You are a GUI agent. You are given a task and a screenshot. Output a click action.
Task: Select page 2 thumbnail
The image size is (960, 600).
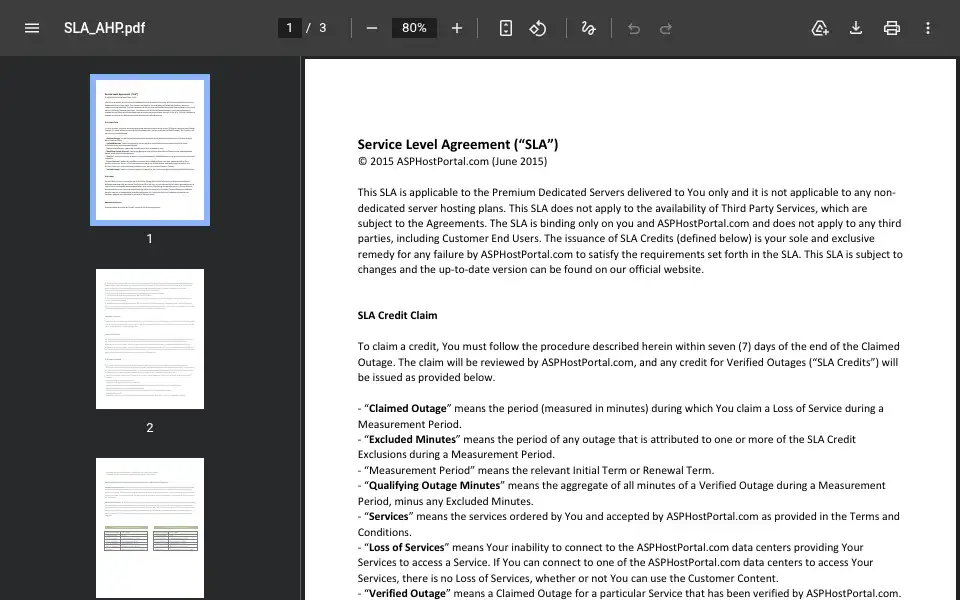pyautogui.click(x=150, y=339)
